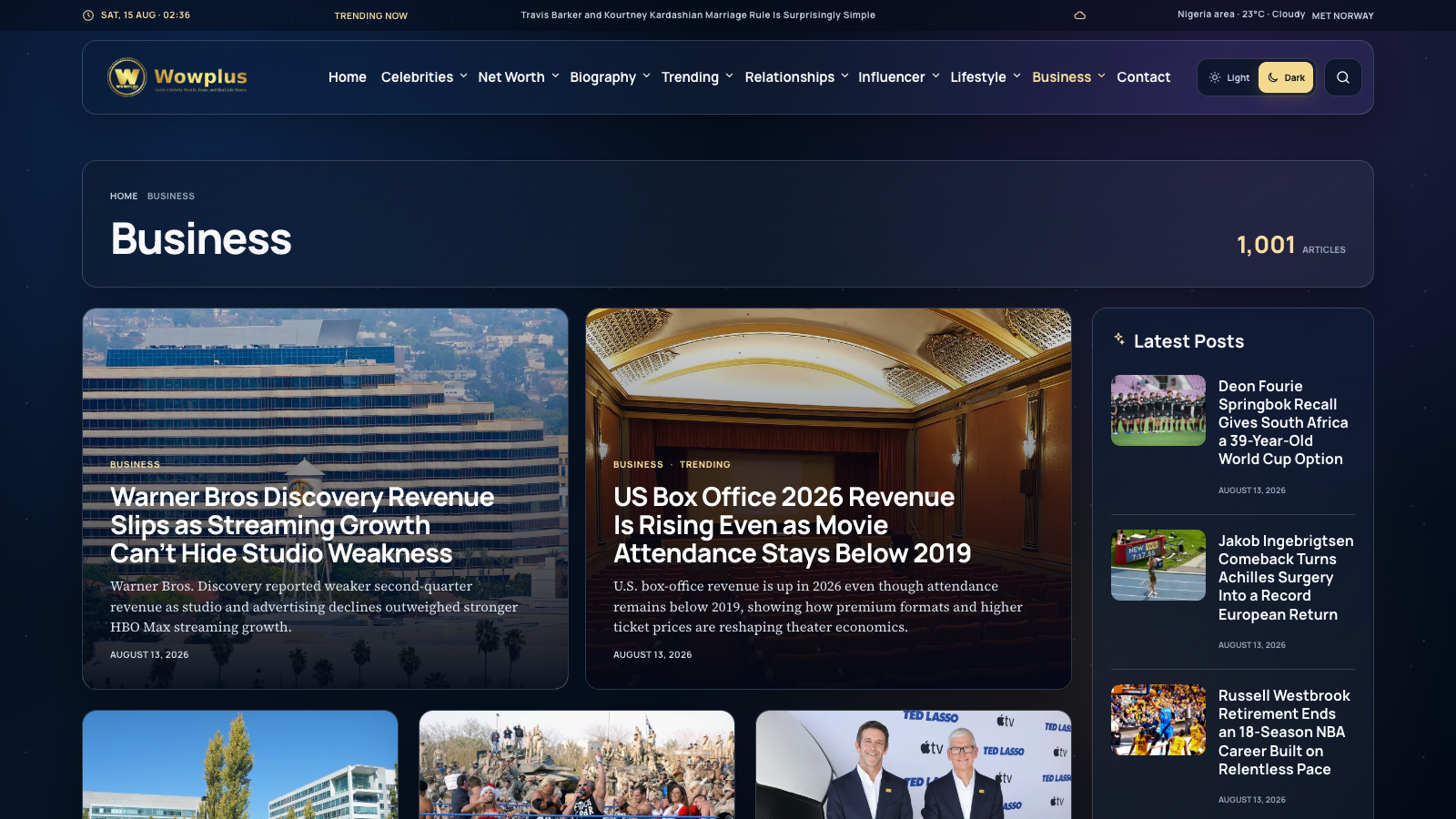
Task: Click the Ted Lasso Apple TV photo card
Action: pos(914,764)
